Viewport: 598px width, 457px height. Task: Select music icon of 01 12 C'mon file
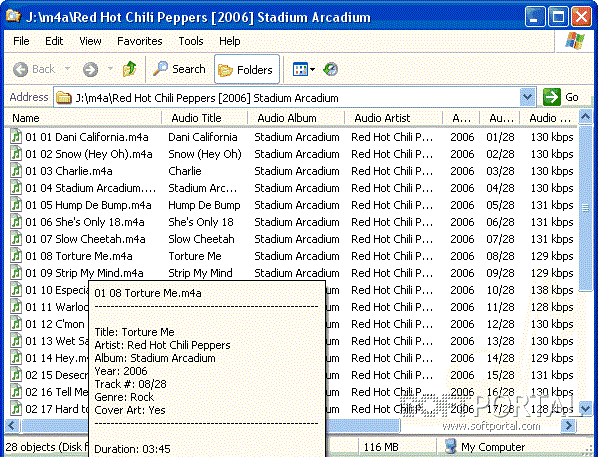pos(16,324)
